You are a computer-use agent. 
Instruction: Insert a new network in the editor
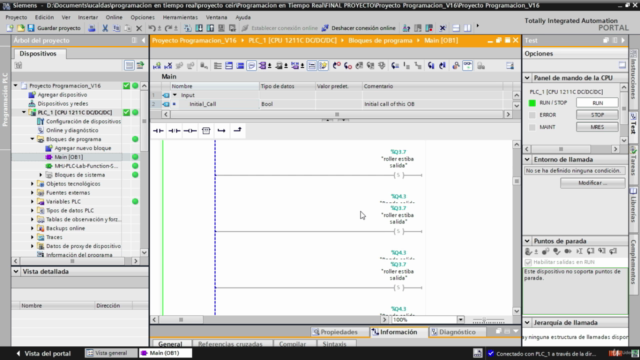click(157, 66)
